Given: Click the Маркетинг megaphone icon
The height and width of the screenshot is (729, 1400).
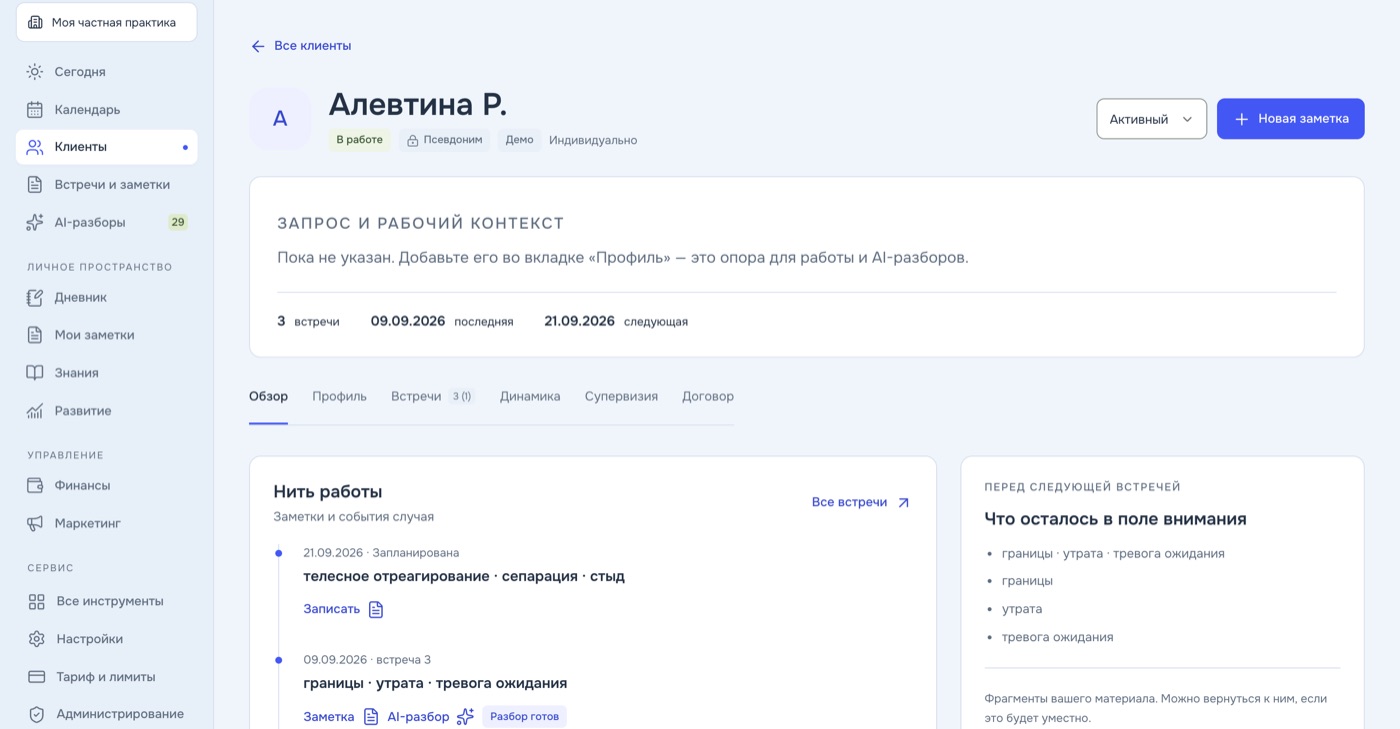Looking at the screenshot, I should pos(35,523).
